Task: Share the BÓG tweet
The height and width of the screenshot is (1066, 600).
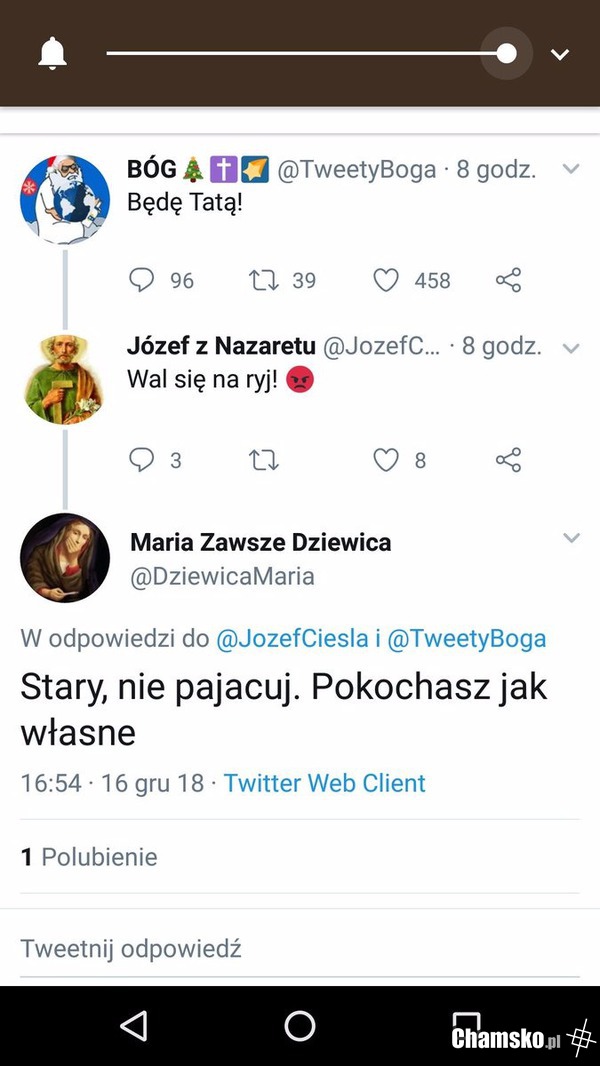Action: click(509, 280)
